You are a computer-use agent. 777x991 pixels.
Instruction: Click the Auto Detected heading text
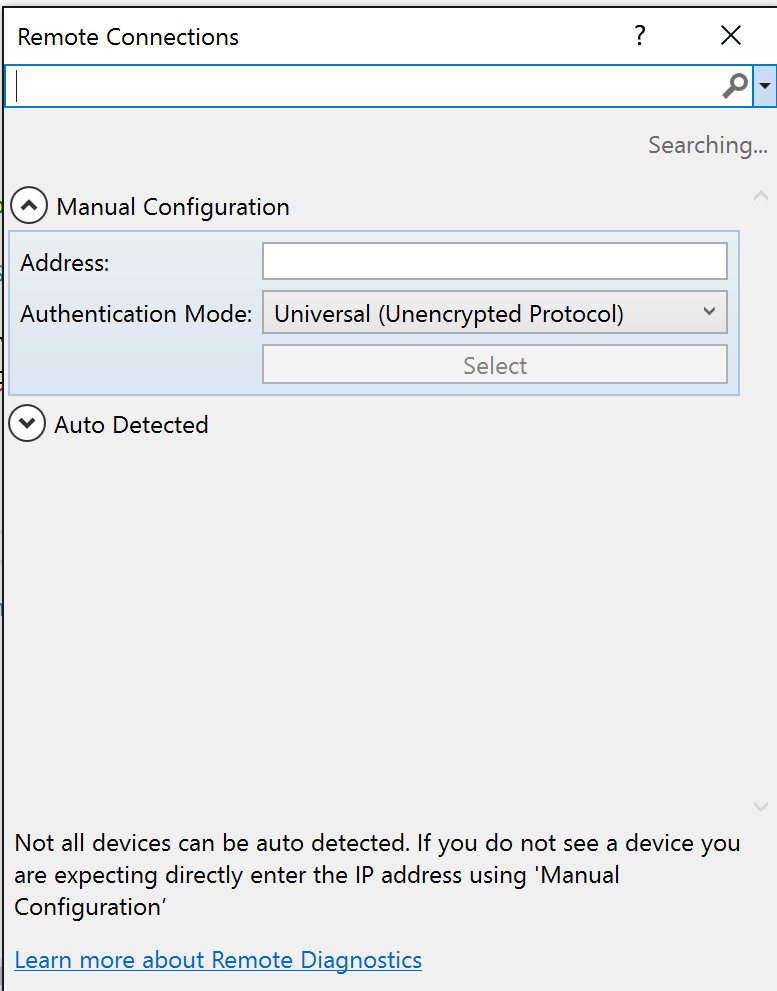pyautogui.click(x=131, y=425)
